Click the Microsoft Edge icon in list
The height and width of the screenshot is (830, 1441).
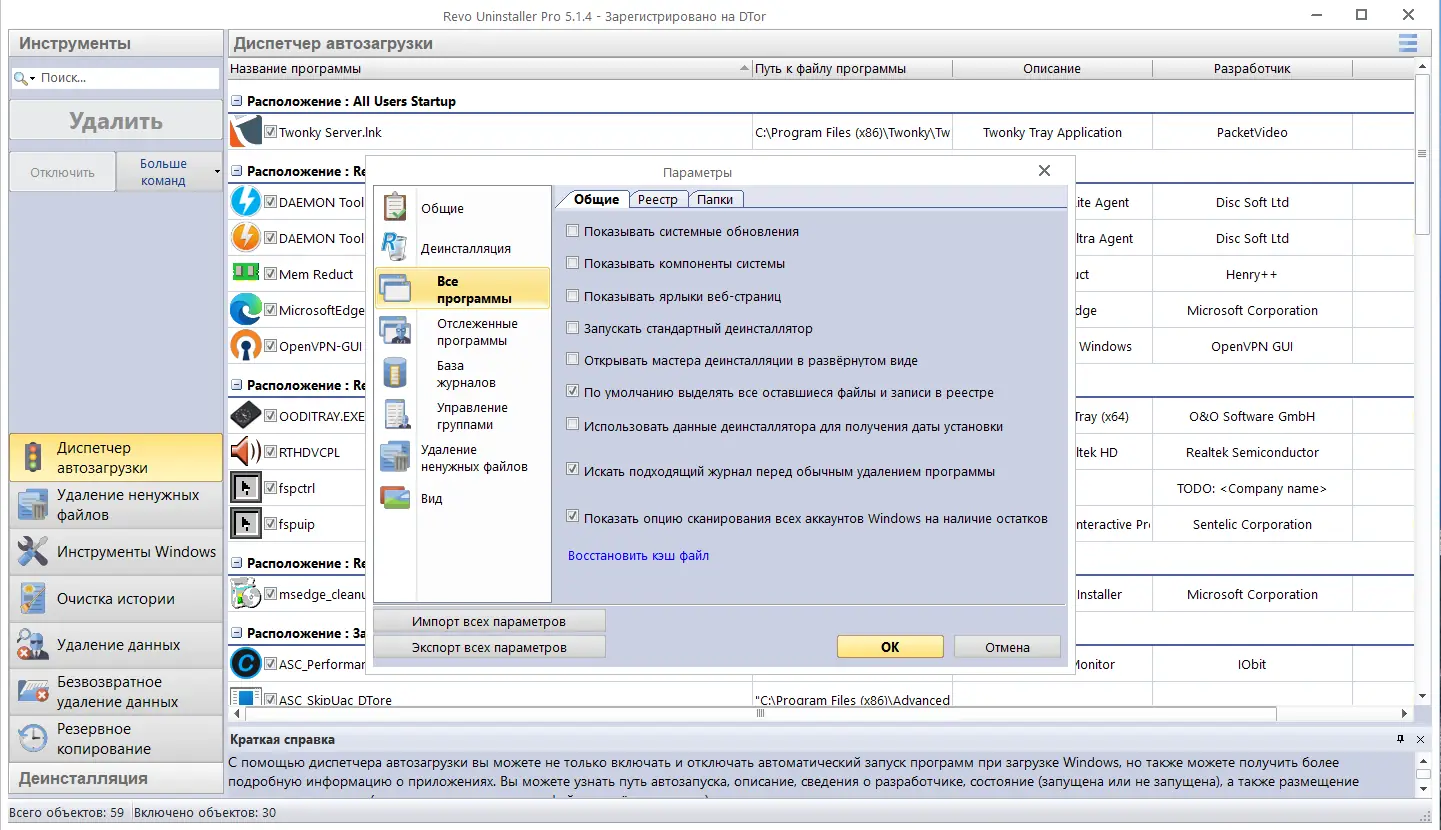click(x=245, y=310)
